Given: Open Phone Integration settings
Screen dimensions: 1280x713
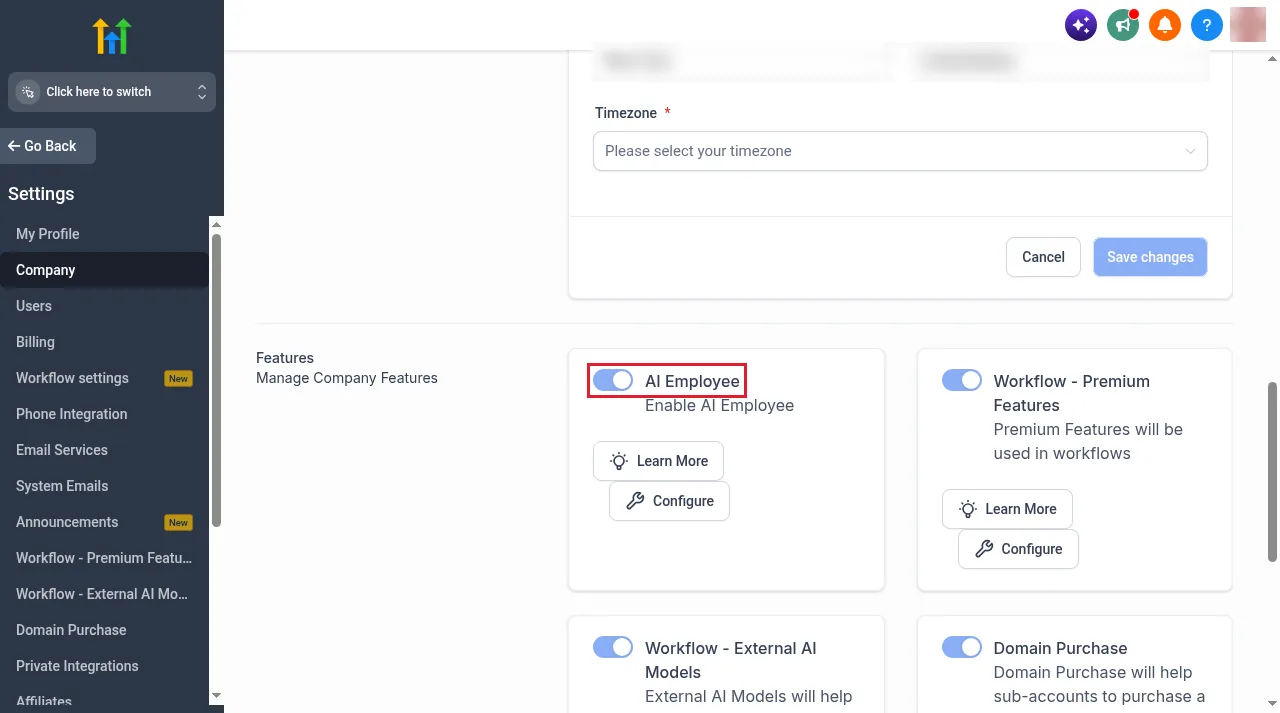Looking at the screenshot, I should coord(105,414).
